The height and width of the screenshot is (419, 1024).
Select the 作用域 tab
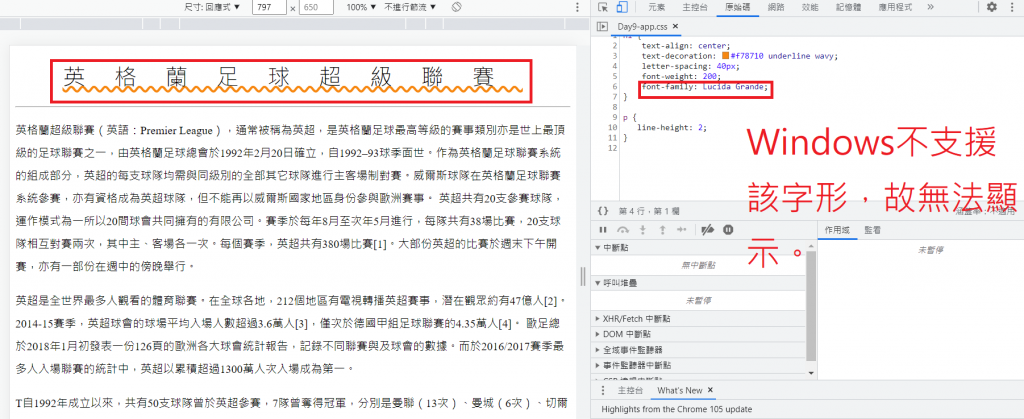coord(837,230)
